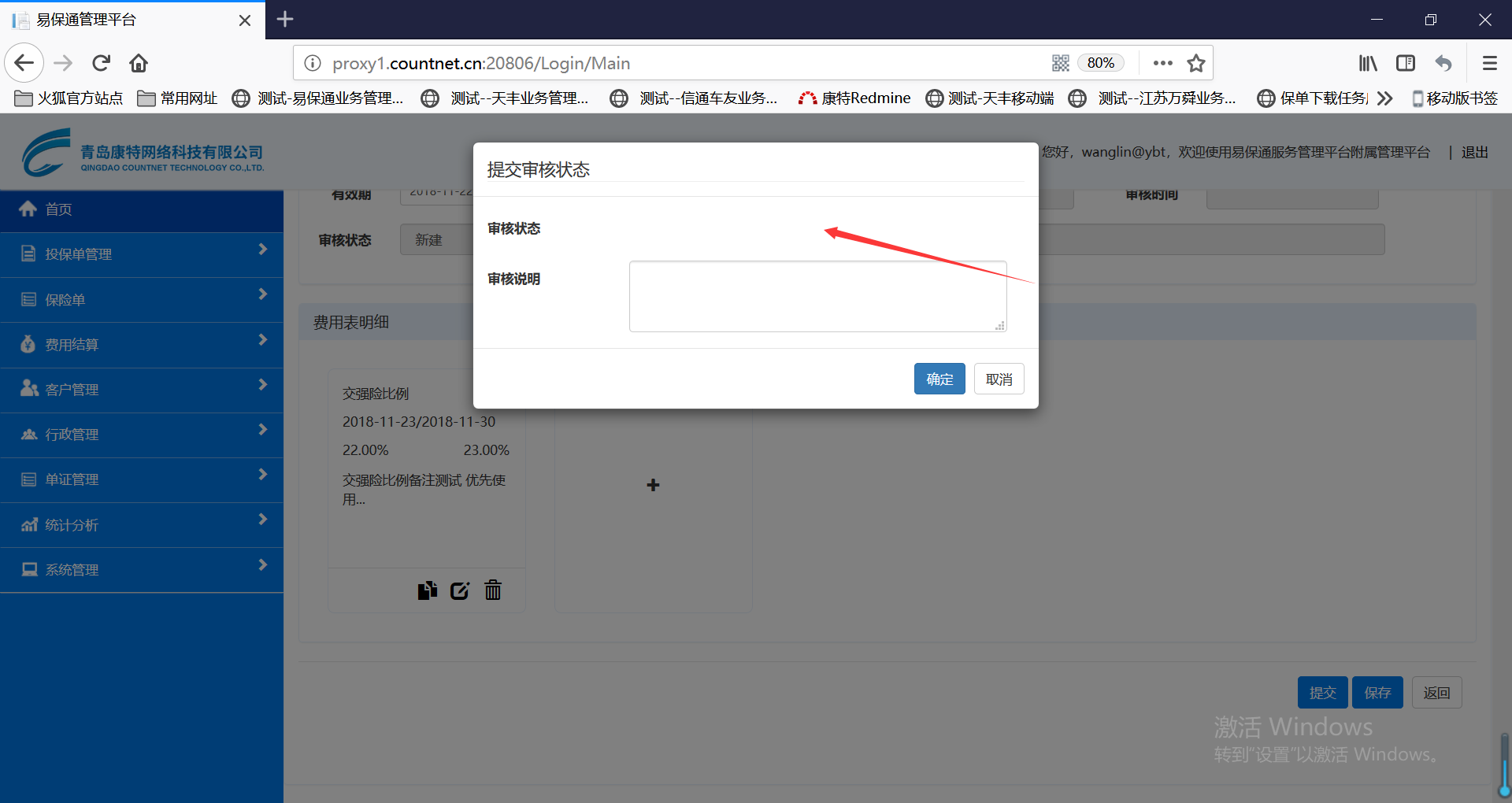Viewport: 1512px width, 803px height.
Task: Expand the 统计分析 sidebar menu
Action: pos(142,525)
